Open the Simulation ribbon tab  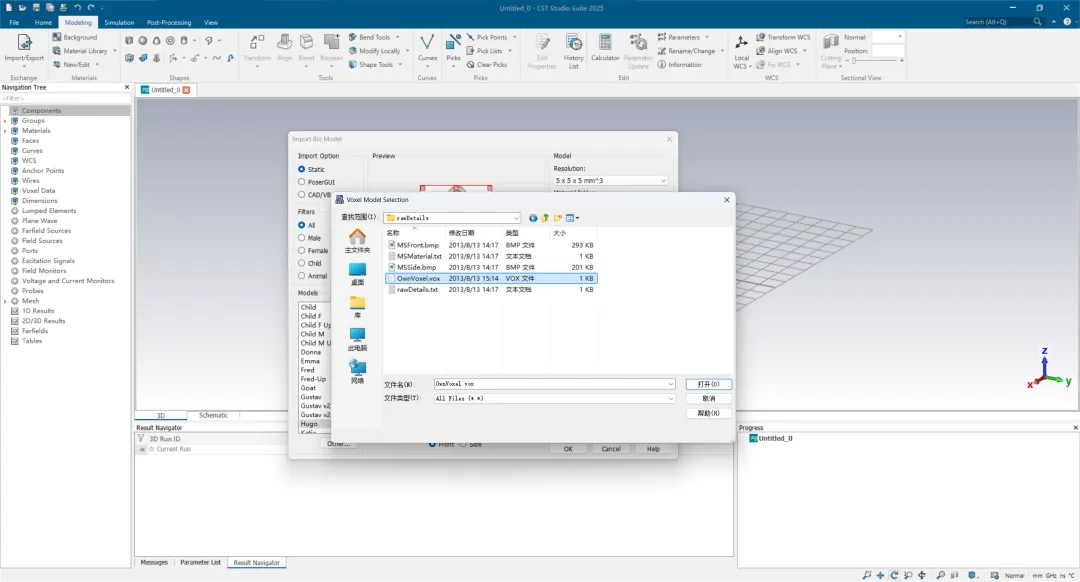coord(119,23)
